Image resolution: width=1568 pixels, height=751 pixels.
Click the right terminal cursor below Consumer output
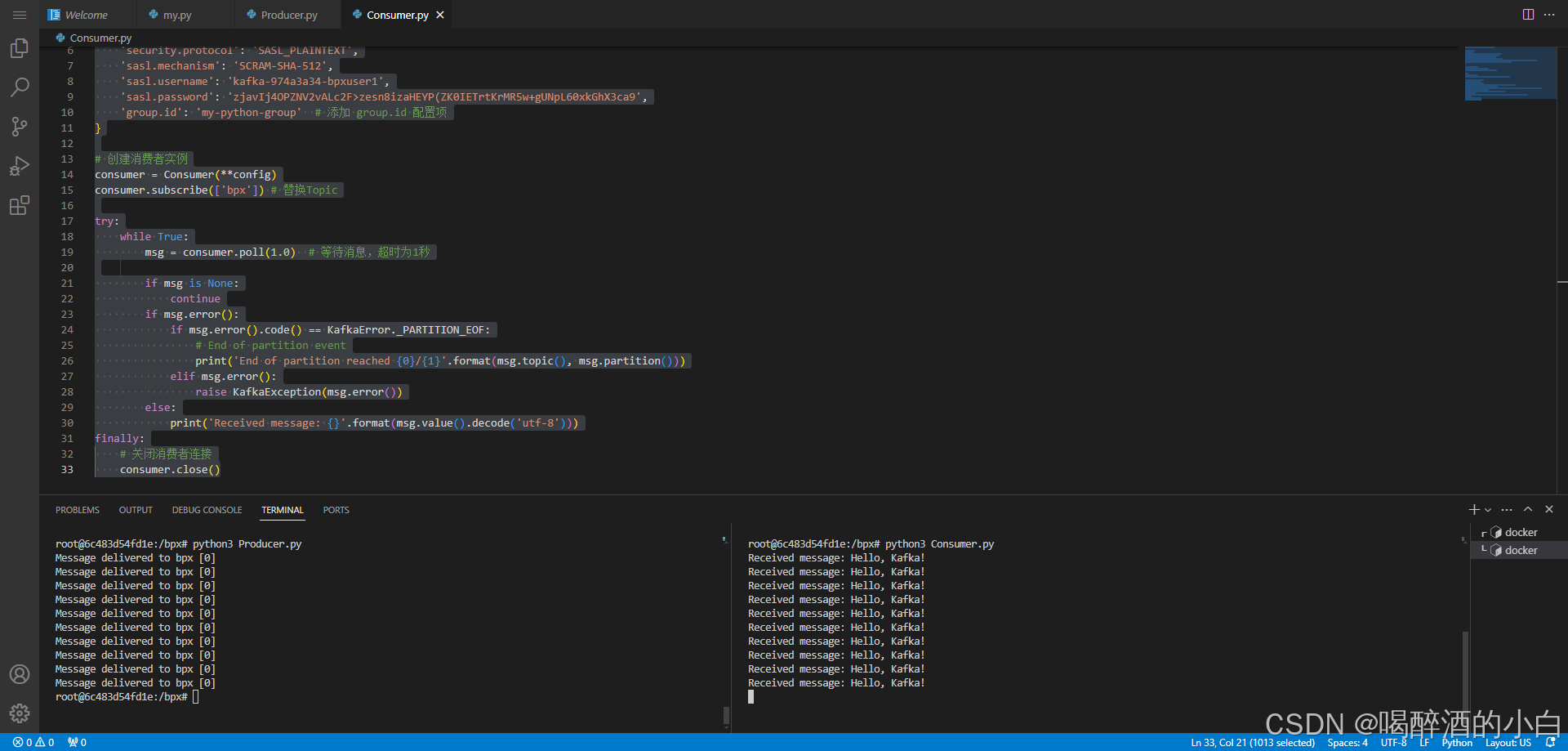click(x=751, y=697)
